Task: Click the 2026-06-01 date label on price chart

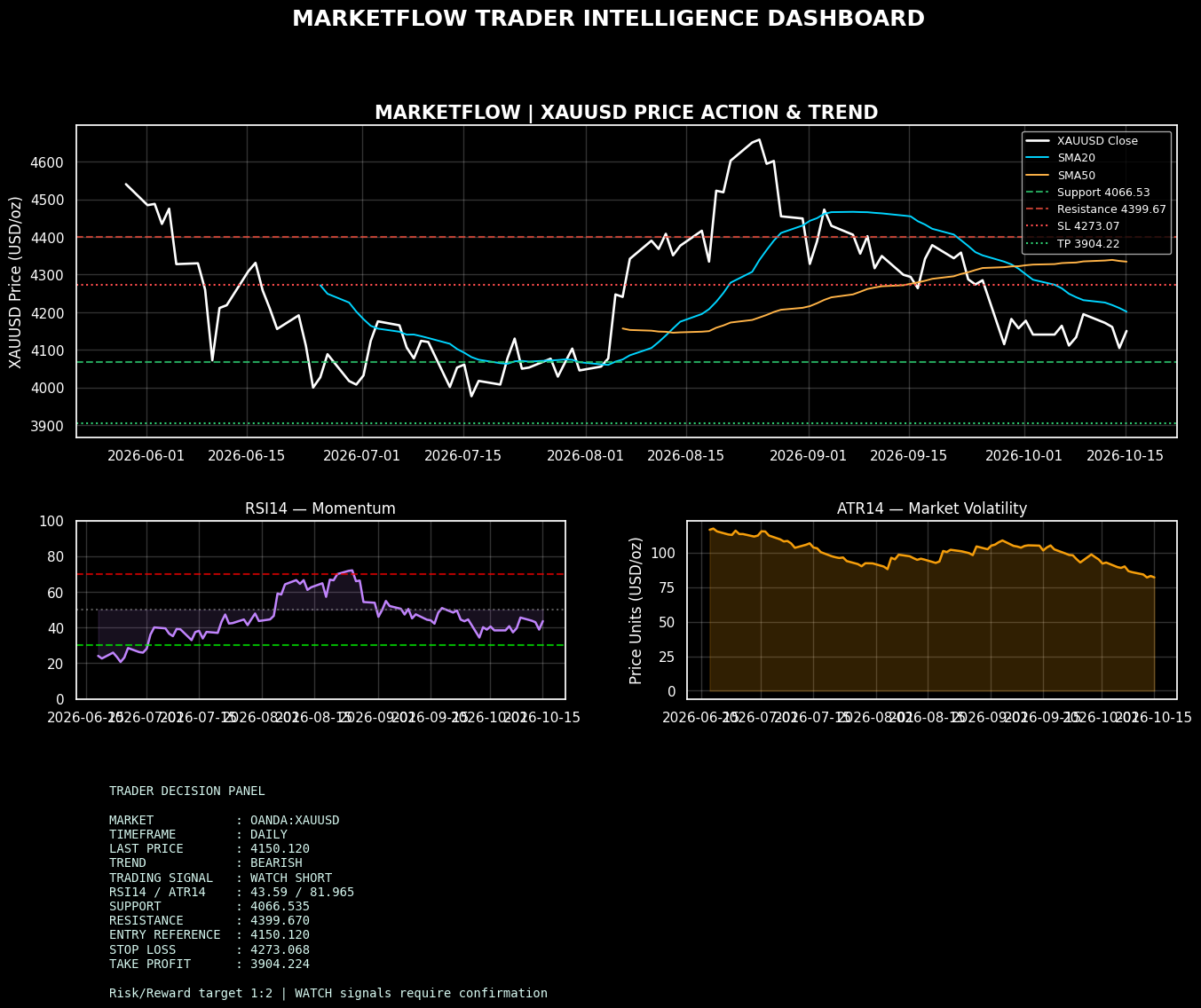Action: [x=146, y=455]
